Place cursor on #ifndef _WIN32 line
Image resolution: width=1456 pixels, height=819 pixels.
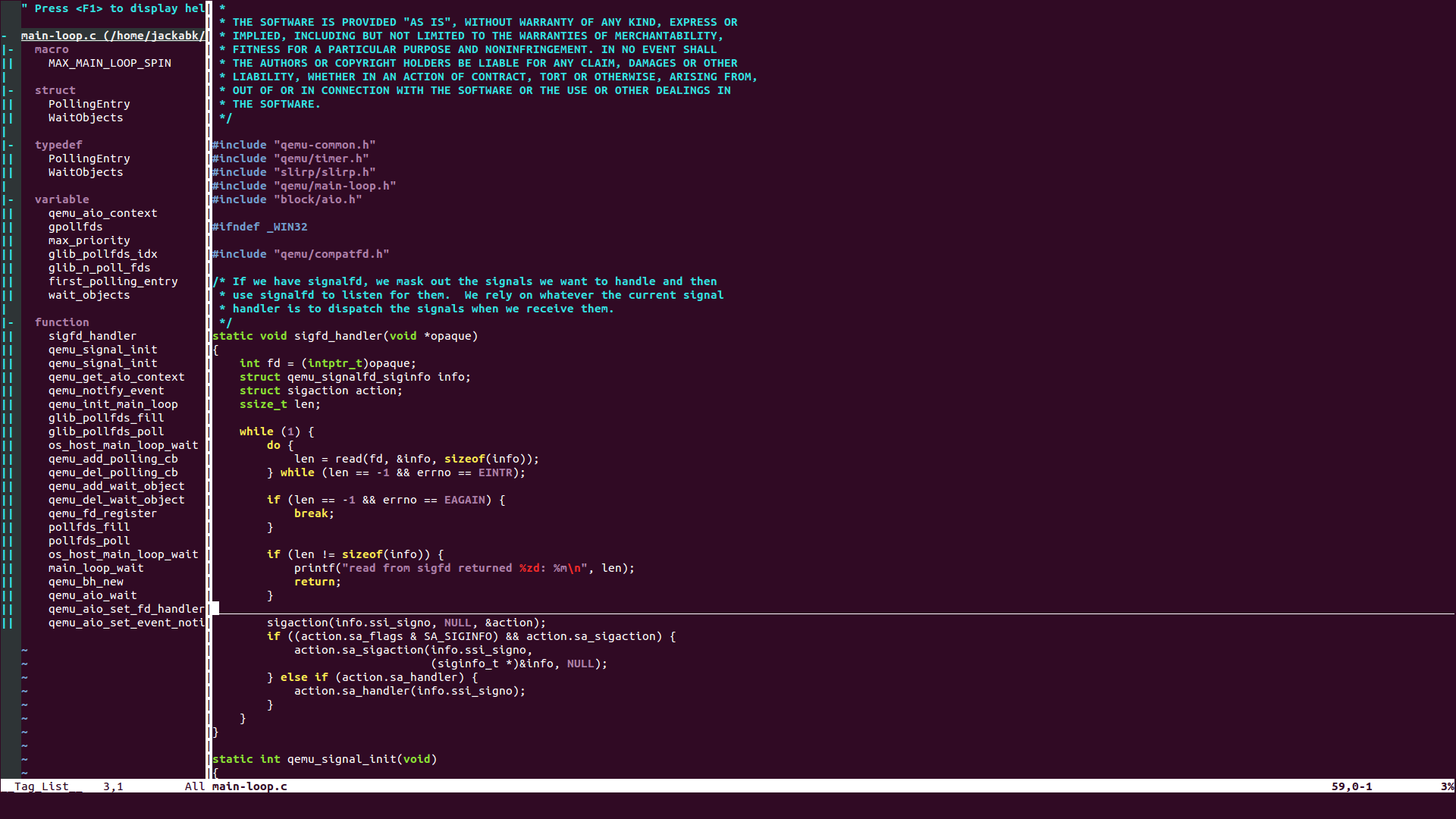pyautogui.click(x=259, y=227)
